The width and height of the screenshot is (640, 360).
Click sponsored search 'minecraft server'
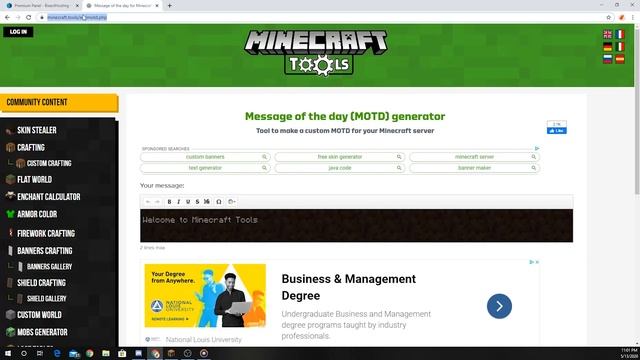[x=474, y=157]
